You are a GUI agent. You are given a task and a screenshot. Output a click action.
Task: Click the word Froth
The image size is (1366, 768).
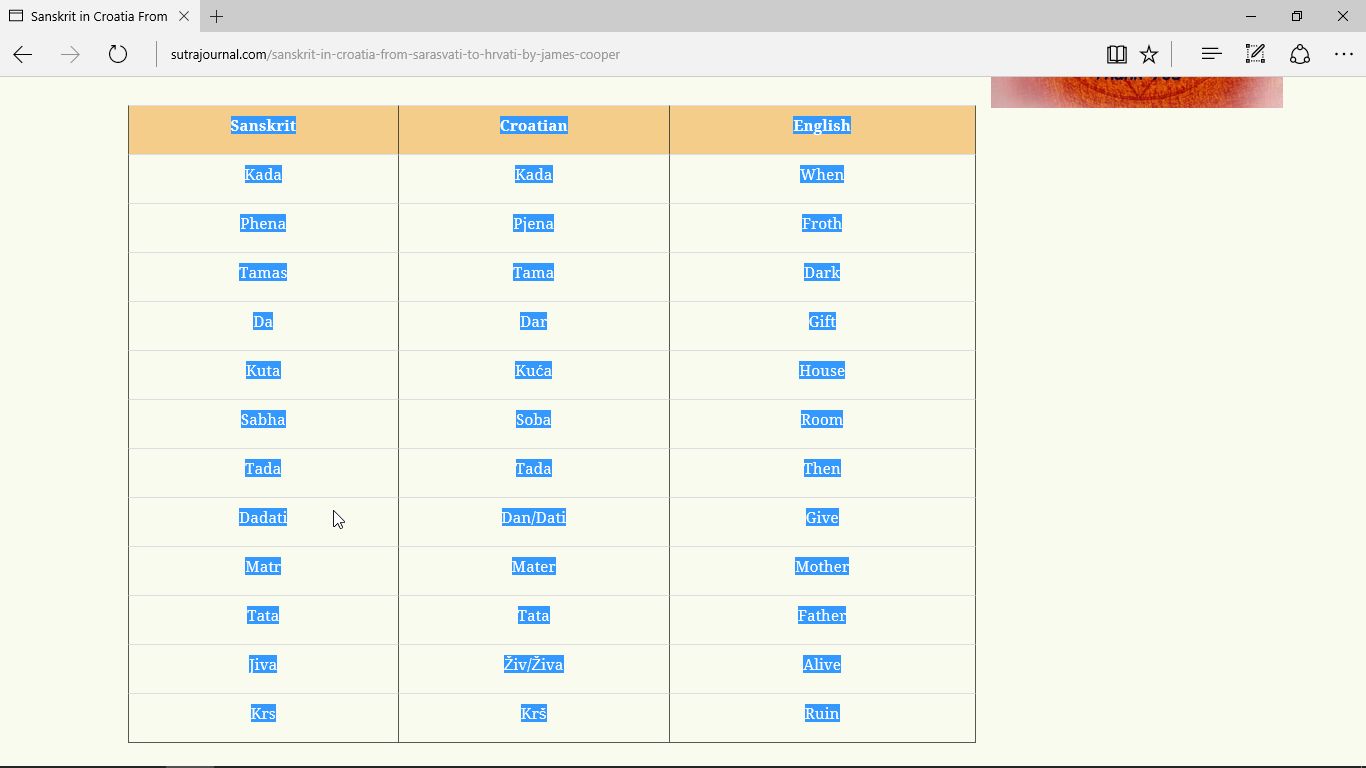pyautogui.click(x=822, y=223)
